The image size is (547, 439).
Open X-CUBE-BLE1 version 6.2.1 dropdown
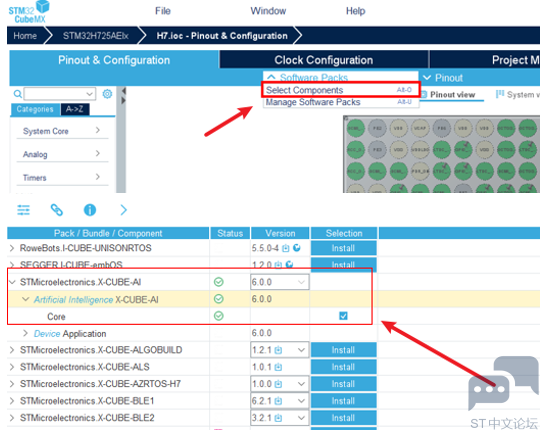point(280,401)
